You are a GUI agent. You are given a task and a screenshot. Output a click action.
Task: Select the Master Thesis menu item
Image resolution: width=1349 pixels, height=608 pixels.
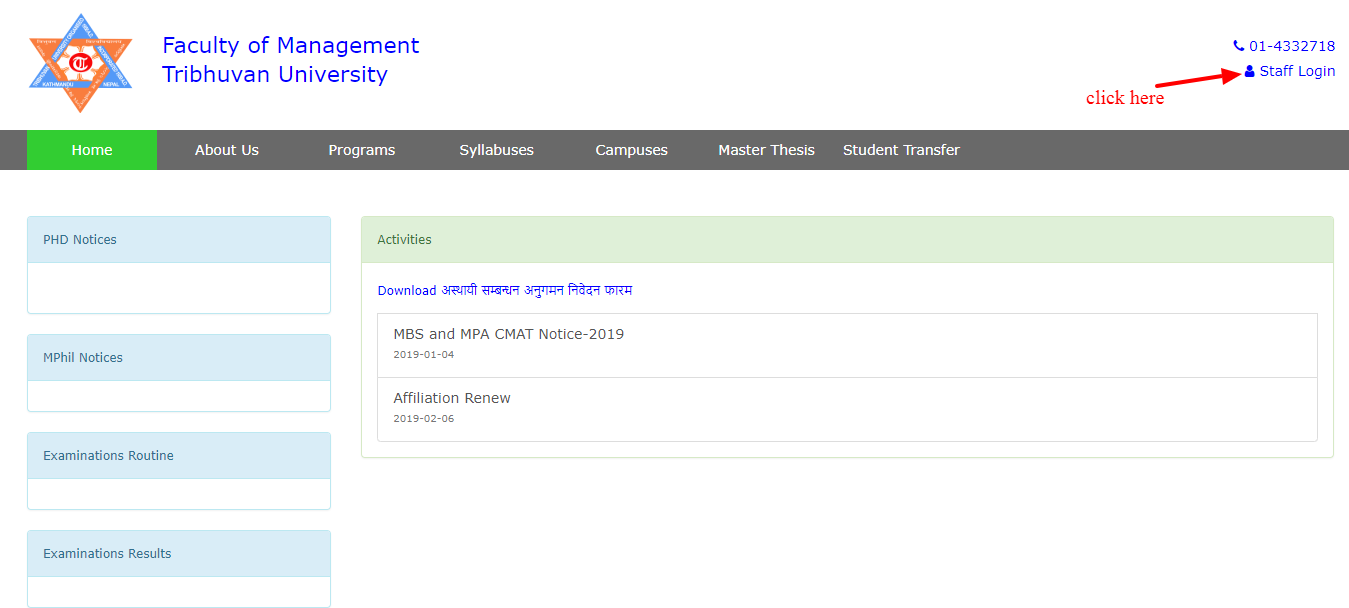pos(766,149)
